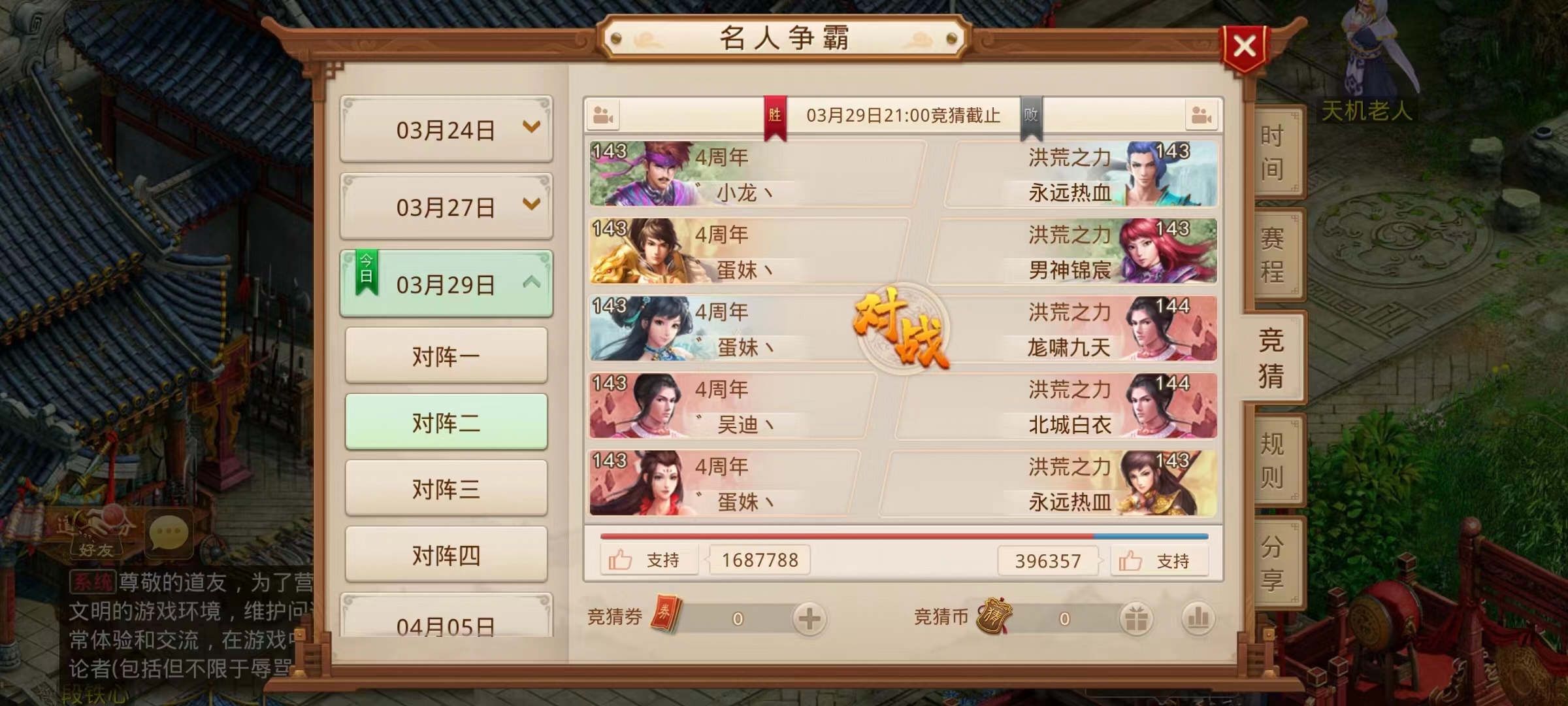The image size is (1568, 706).
Task: Support left team 4周年 with thumbs-up
Action: (x=649, y=560)
